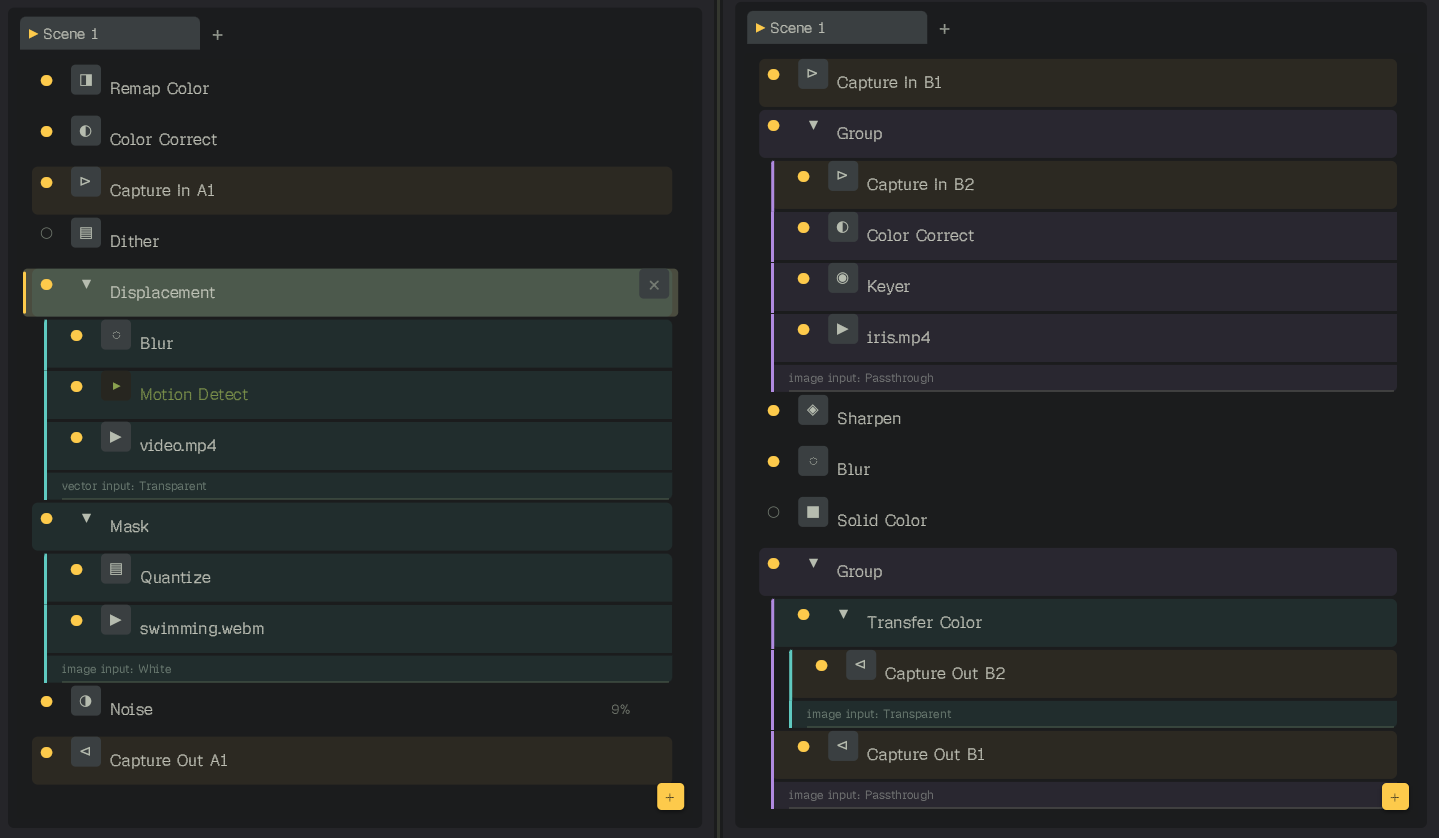Select the Remap Color row label
The height and width of the screenshot is (838, 1439).
point(159,88)
